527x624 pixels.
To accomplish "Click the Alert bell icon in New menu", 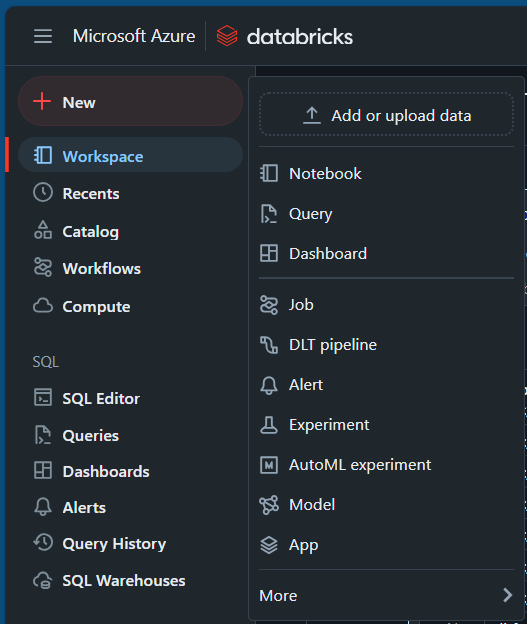I will (x=269, y=385).
